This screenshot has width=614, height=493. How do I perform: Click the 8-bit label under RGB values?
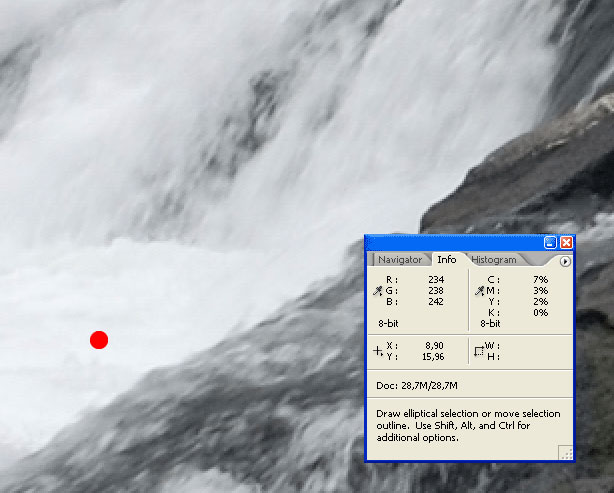[389, 324]
